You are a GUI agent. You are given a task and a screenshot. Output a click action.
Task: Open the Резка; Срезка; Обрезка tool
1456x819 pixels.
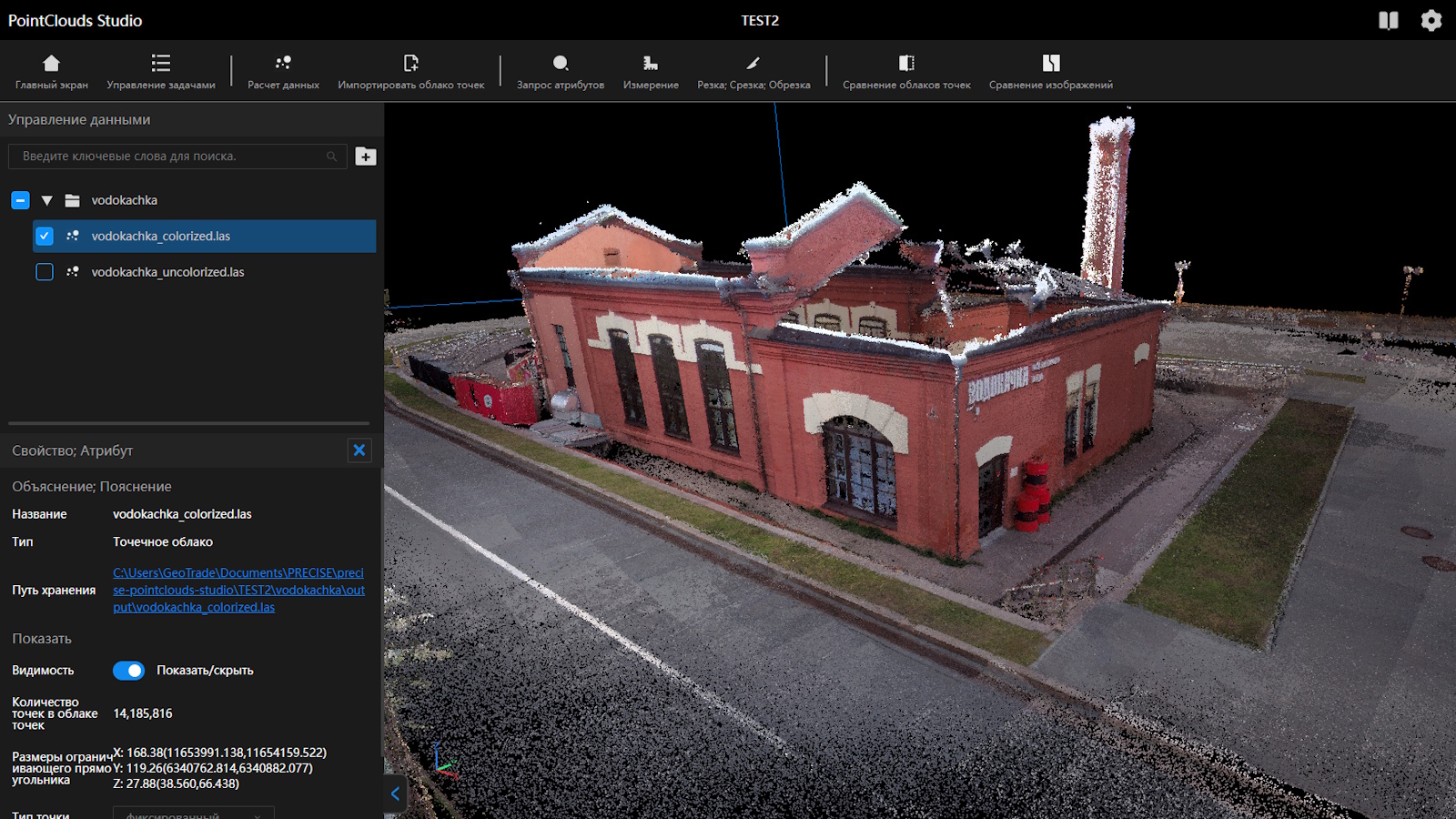(753, 71)
